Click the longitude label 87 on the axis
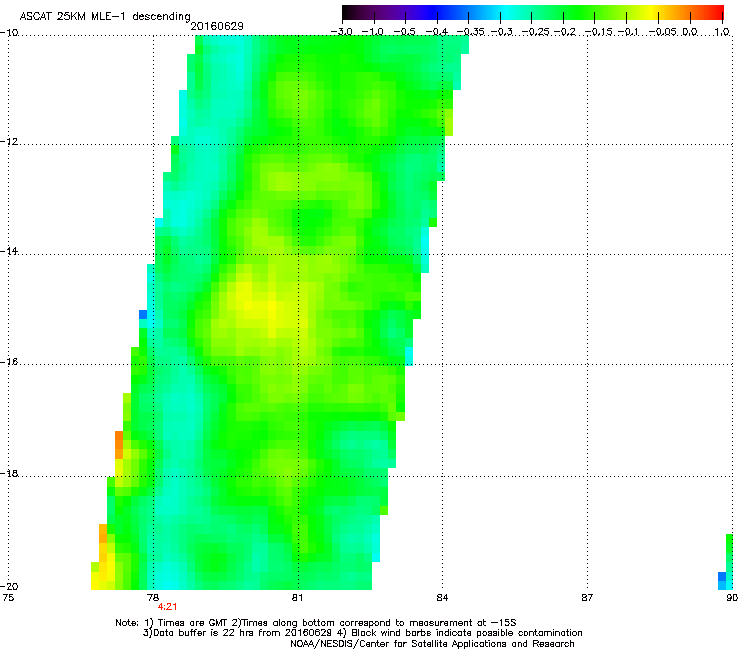Screen dimensions: 740x650 coord(587,598)
